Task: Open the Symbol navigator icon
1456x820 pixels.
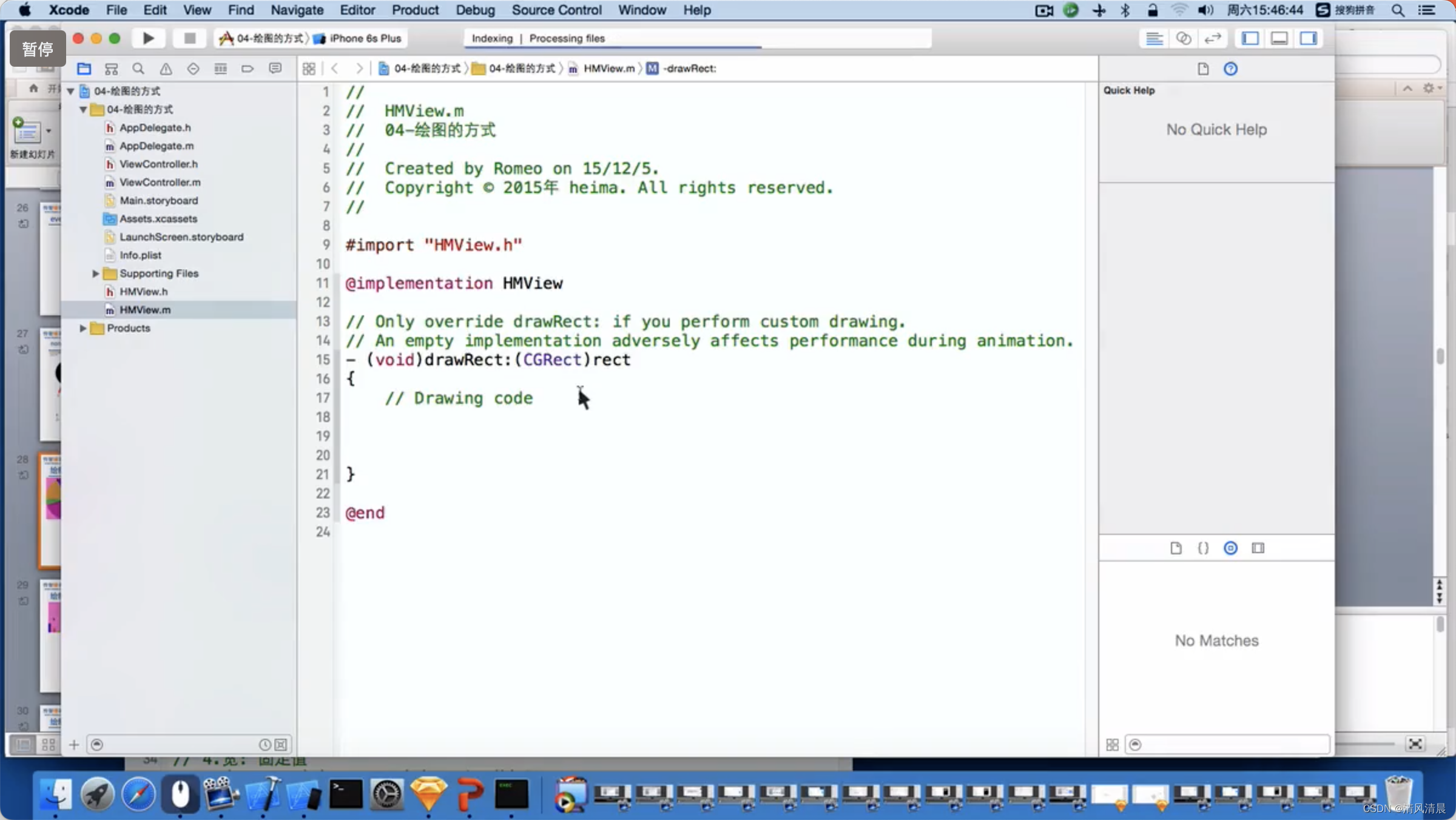Action: tap(111, 69)
